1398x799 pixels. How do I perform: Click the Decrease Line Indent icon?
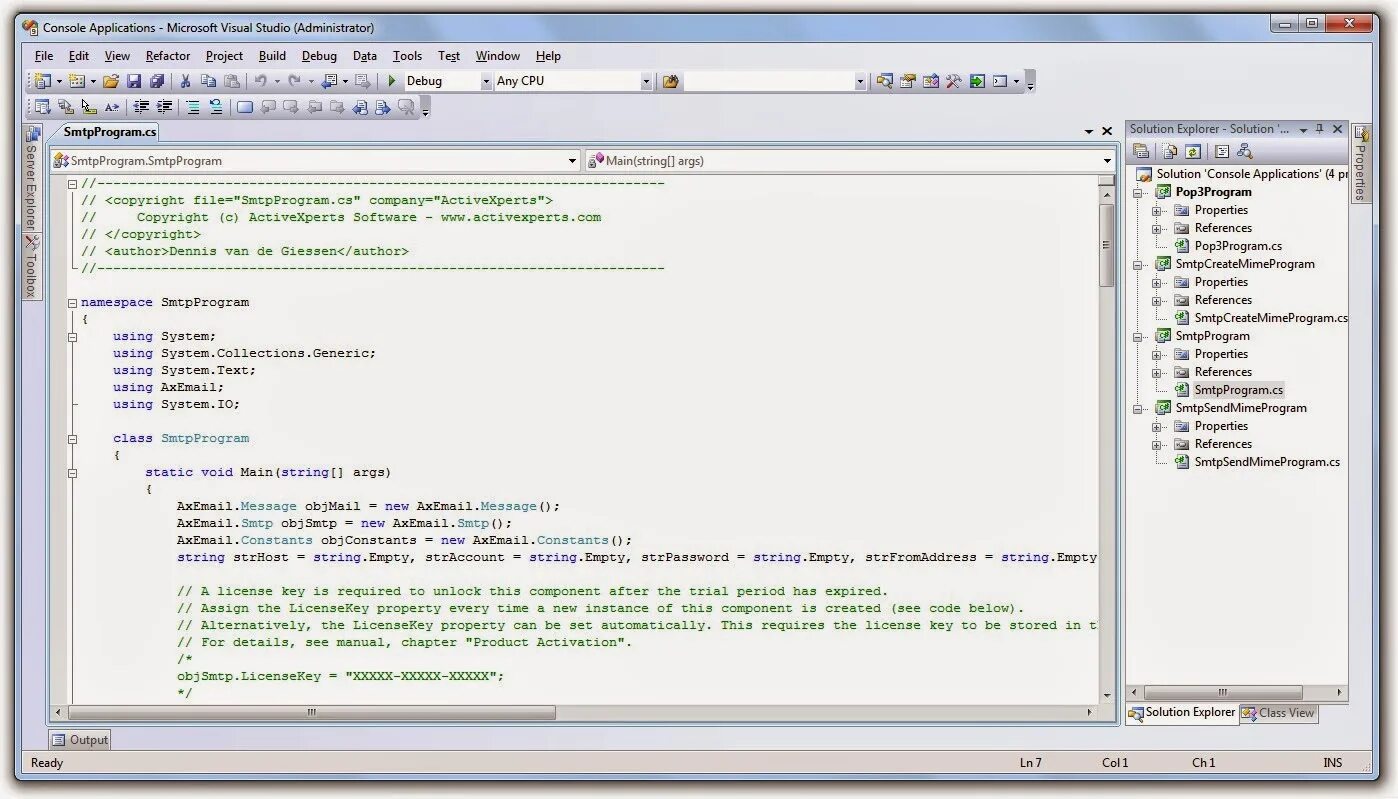point(141,107)
